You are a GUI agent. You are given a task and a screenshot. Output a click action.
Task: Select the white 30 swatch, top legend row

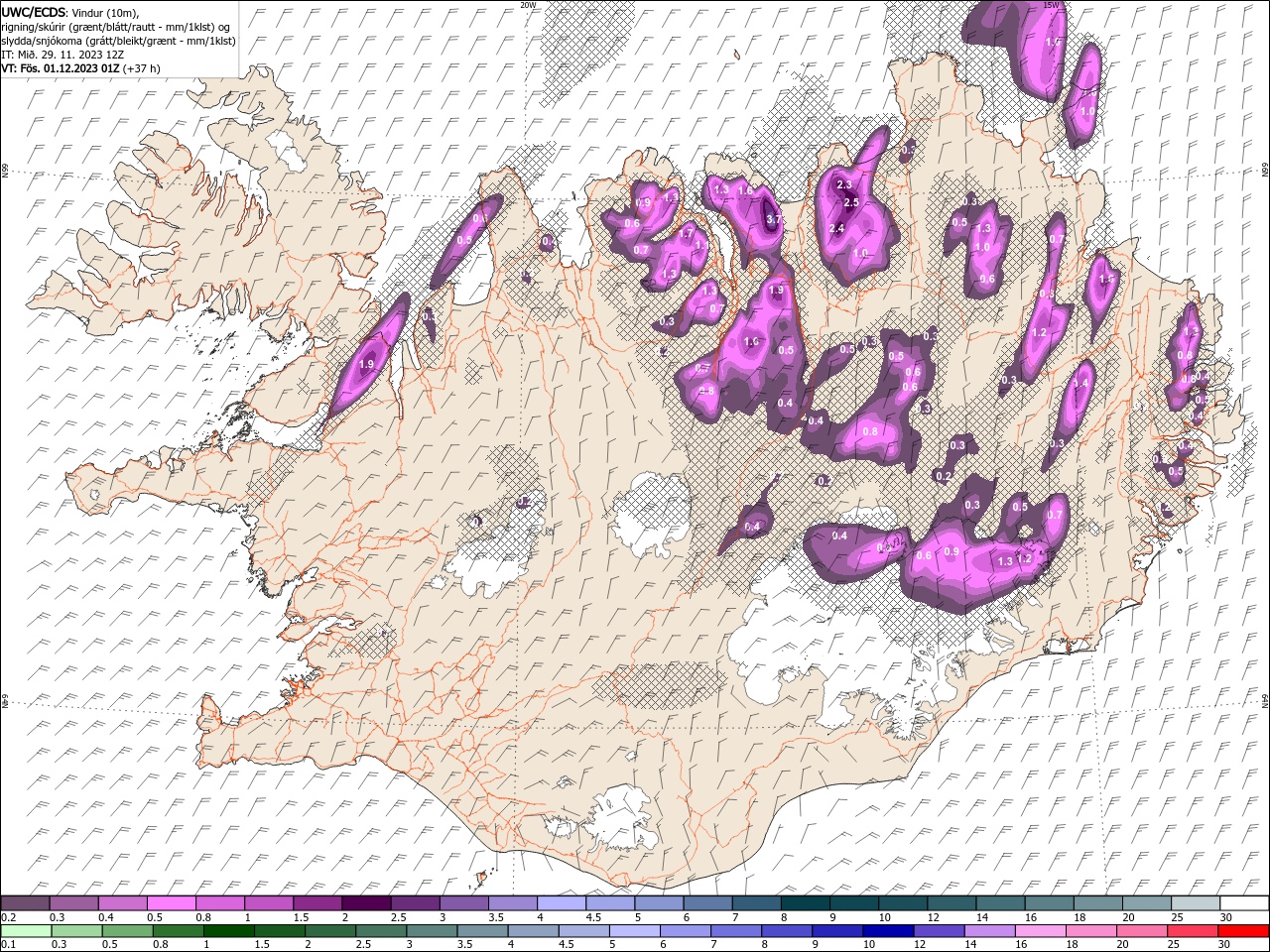1243,902
